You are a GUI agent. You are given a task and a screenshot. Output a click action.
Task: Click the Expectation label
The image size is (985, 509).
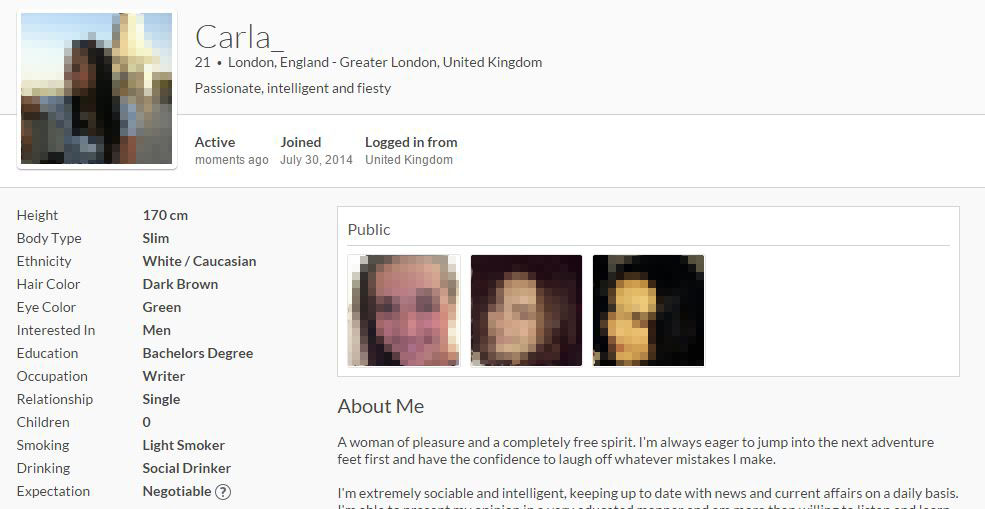pyautogui.click(x=53, y=491)
